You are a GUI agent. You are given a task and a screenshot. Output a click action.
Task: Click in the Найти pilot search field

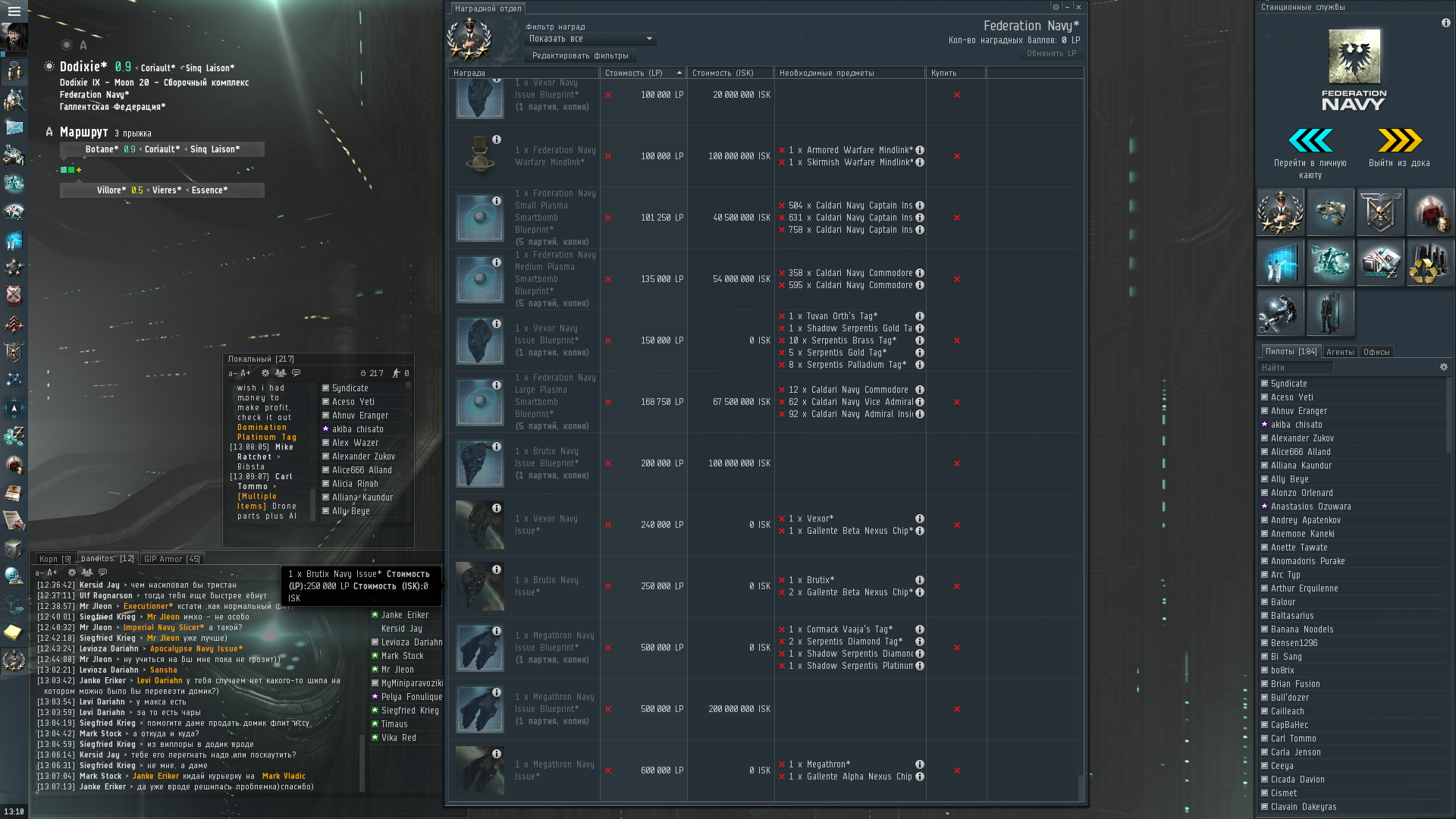coord(1295,367)
